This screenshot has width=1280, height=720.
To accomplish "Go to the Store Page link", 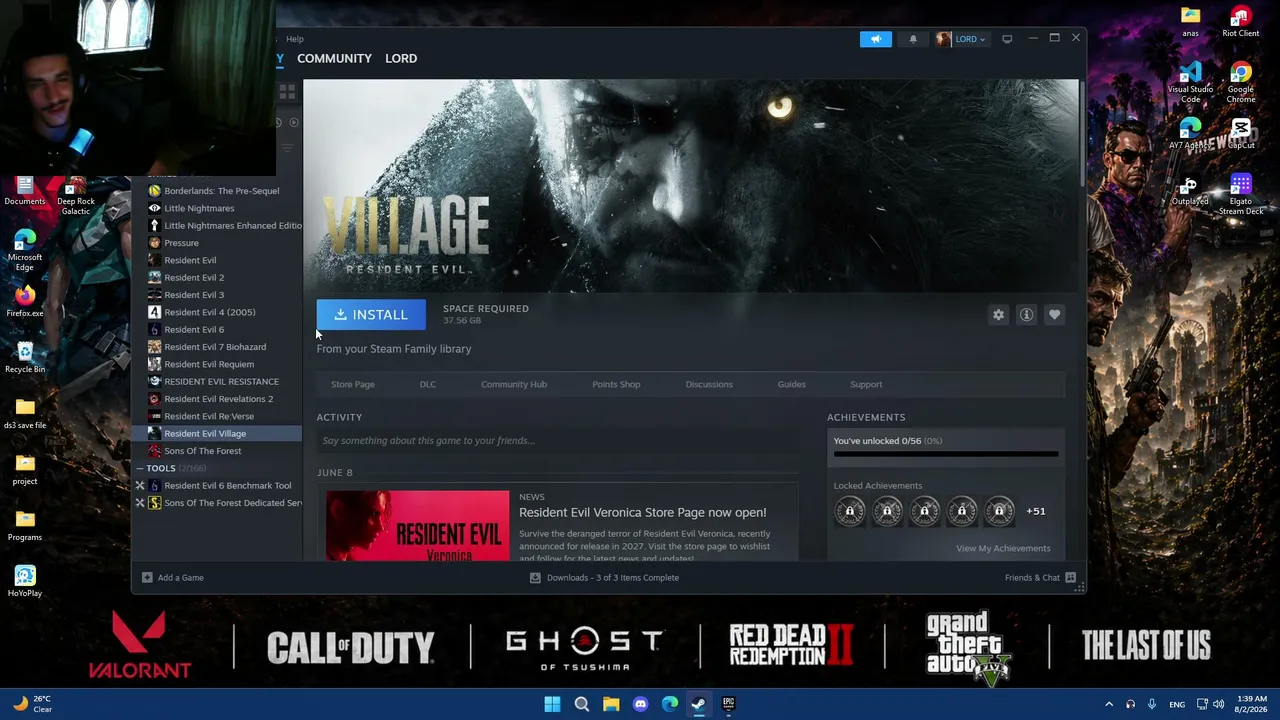I will click(353, 384).
